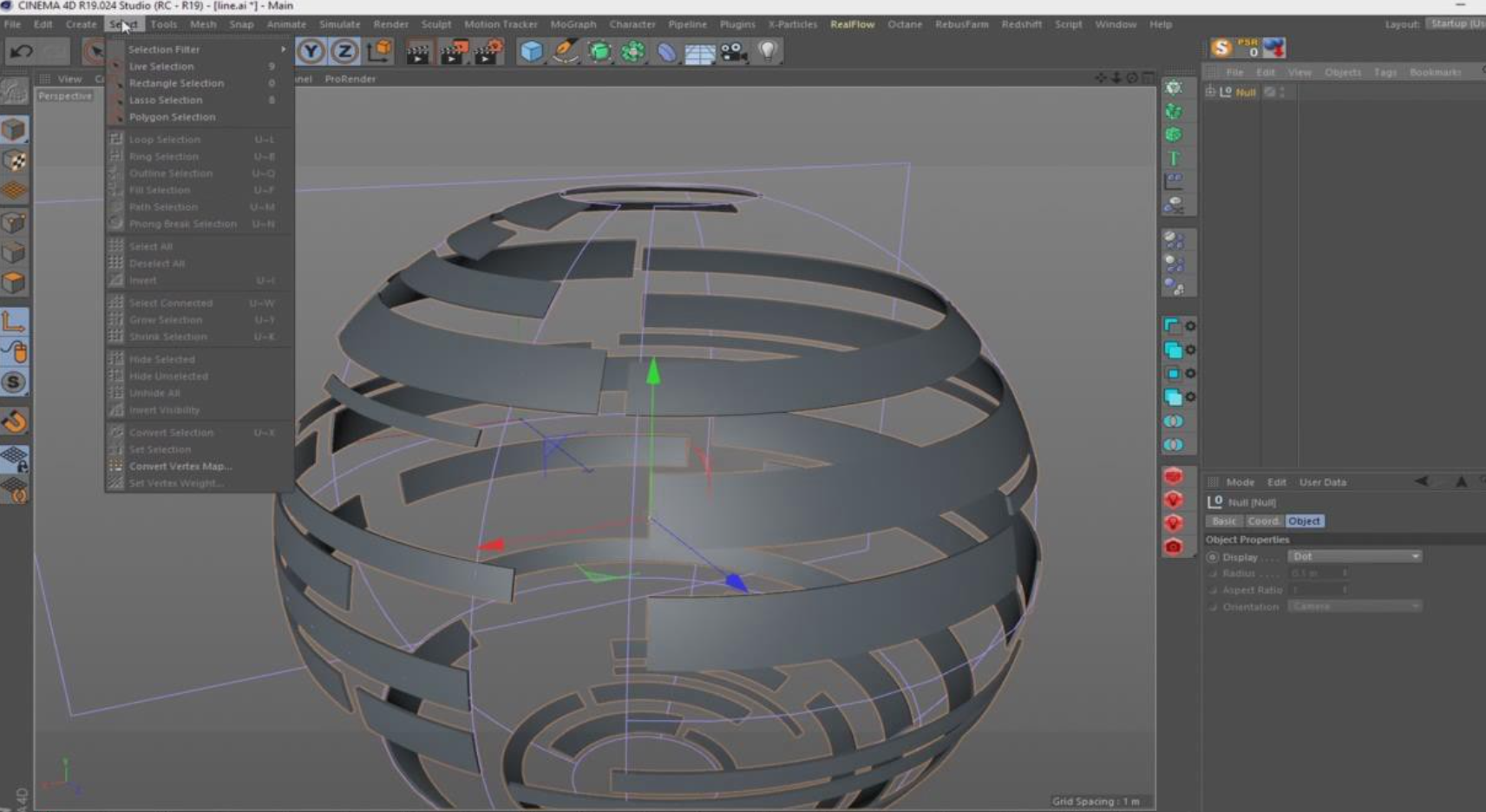Click the Undo arrow icon
1486x812 pixels.
pyautogui.click(x=22, y=51)
